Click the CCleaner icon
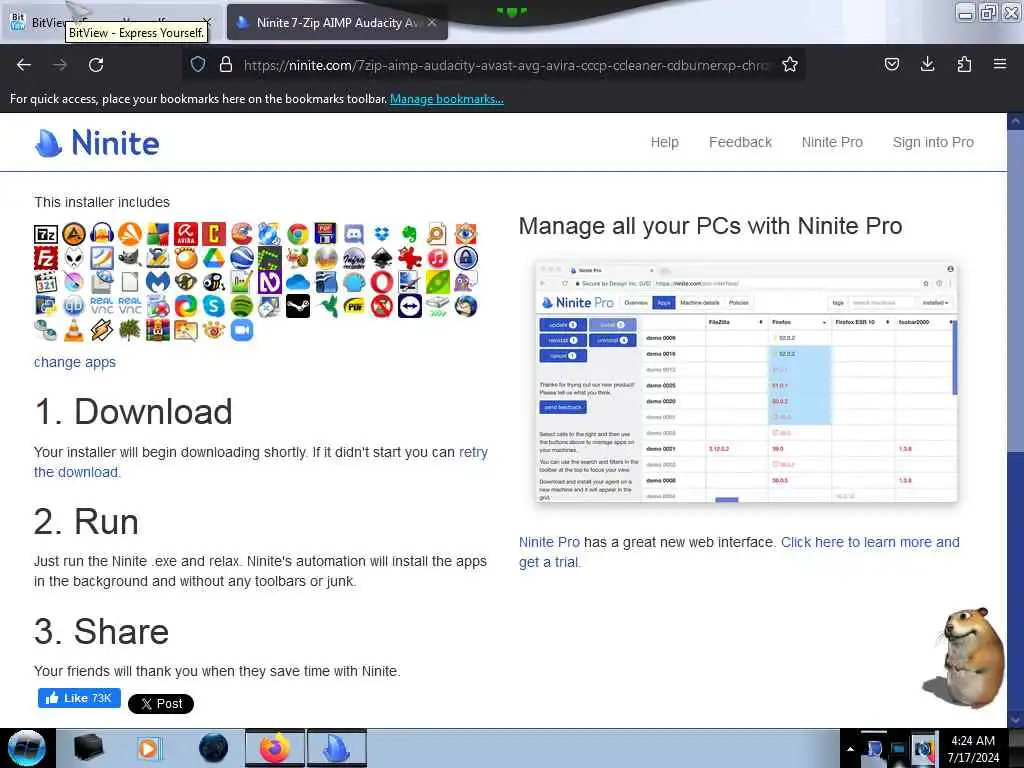 242,234
